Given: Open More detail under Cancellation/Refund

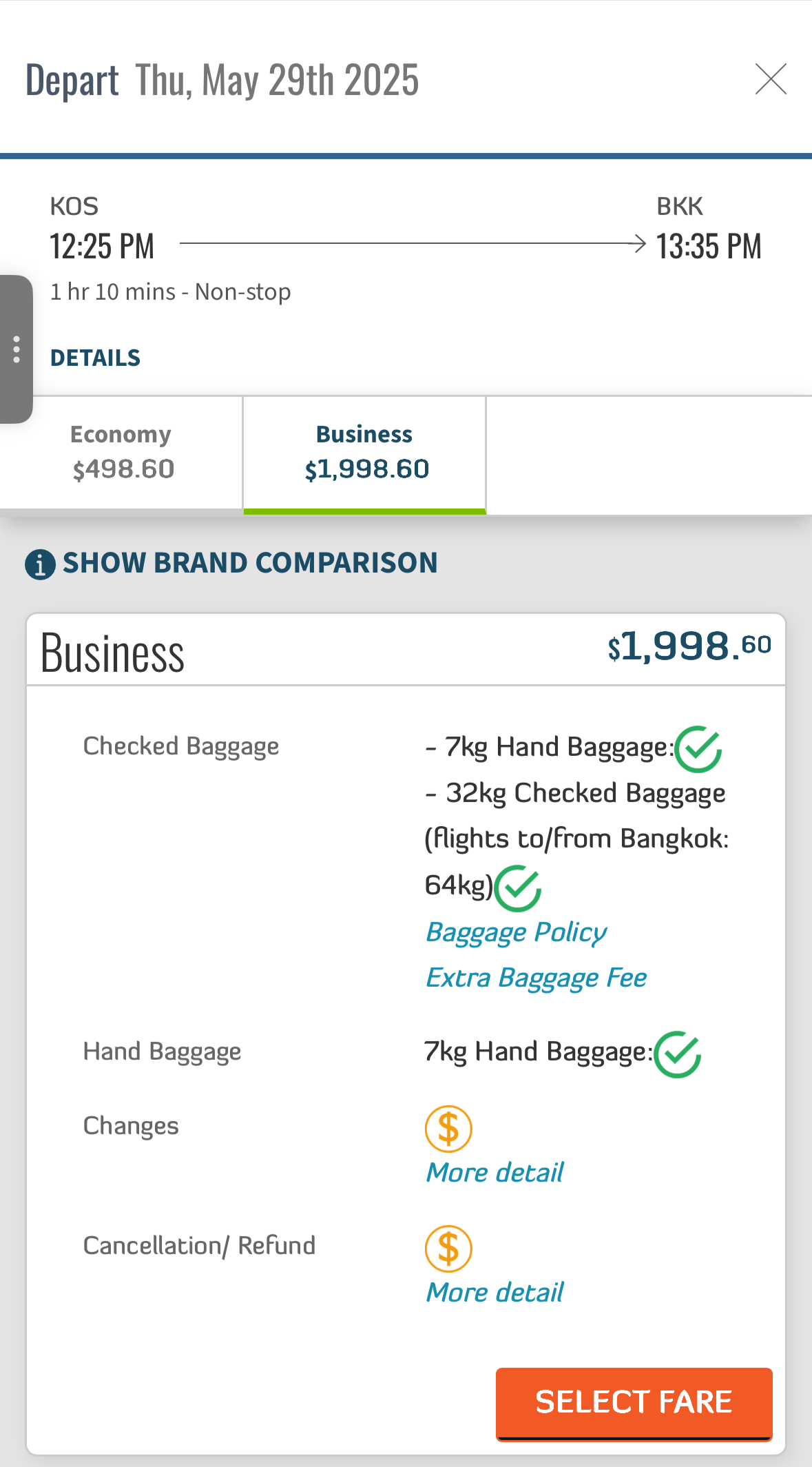Looking at the screenshot, I should pos(495,1293).
